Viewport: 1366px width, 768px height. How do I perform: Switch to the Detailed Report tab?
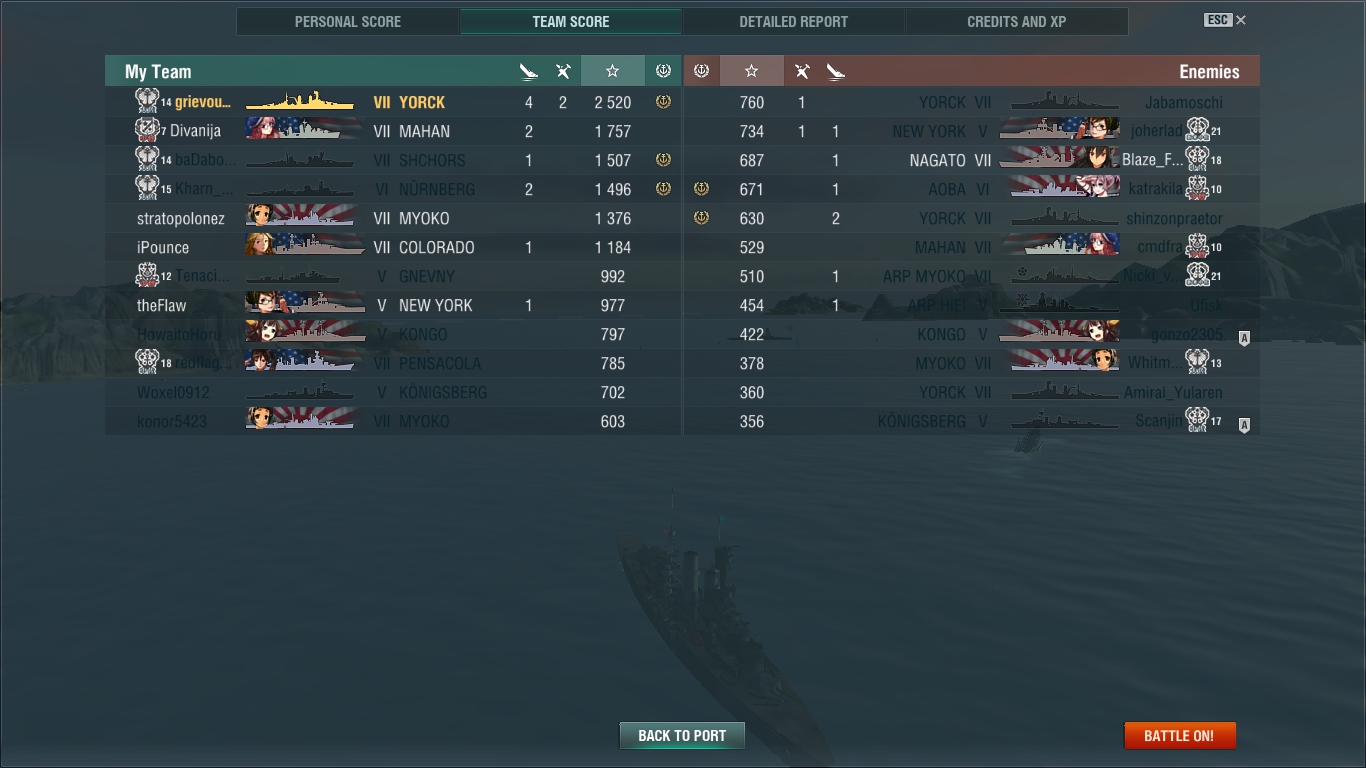[794, 21]
